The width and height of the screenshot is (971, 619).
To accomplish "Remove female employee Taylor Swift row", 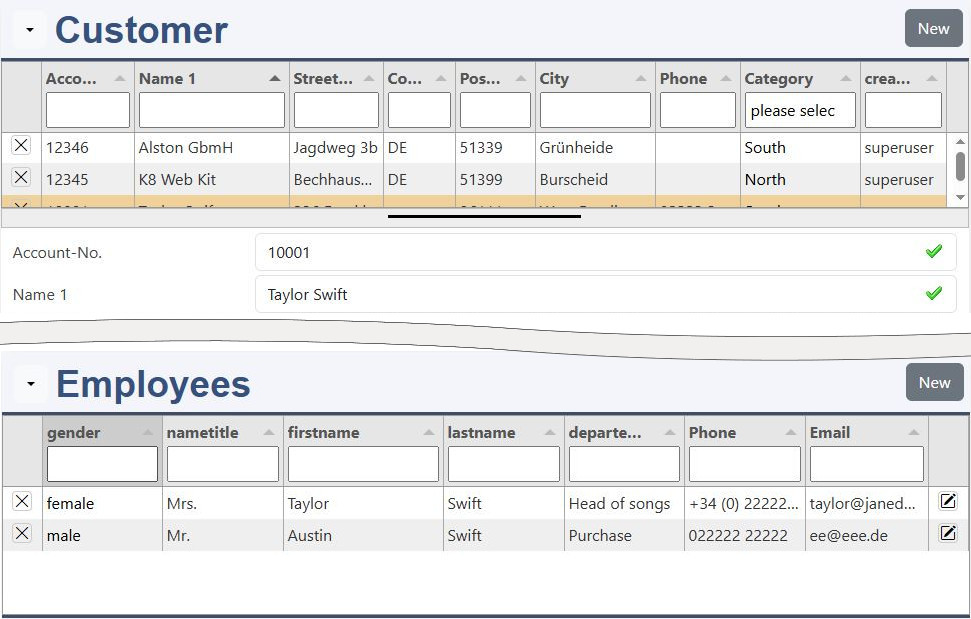I will tap(22, 502).
